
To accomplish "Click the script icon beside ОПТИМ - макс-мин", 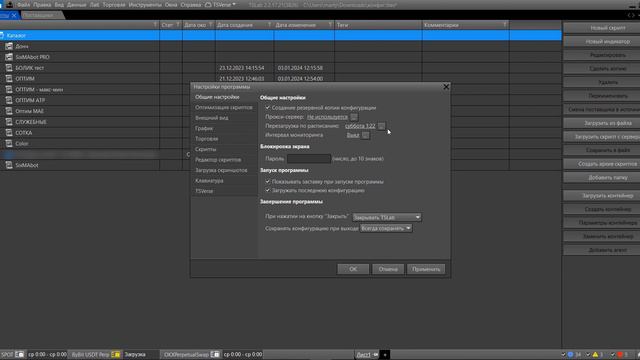I will pos(9,89).
